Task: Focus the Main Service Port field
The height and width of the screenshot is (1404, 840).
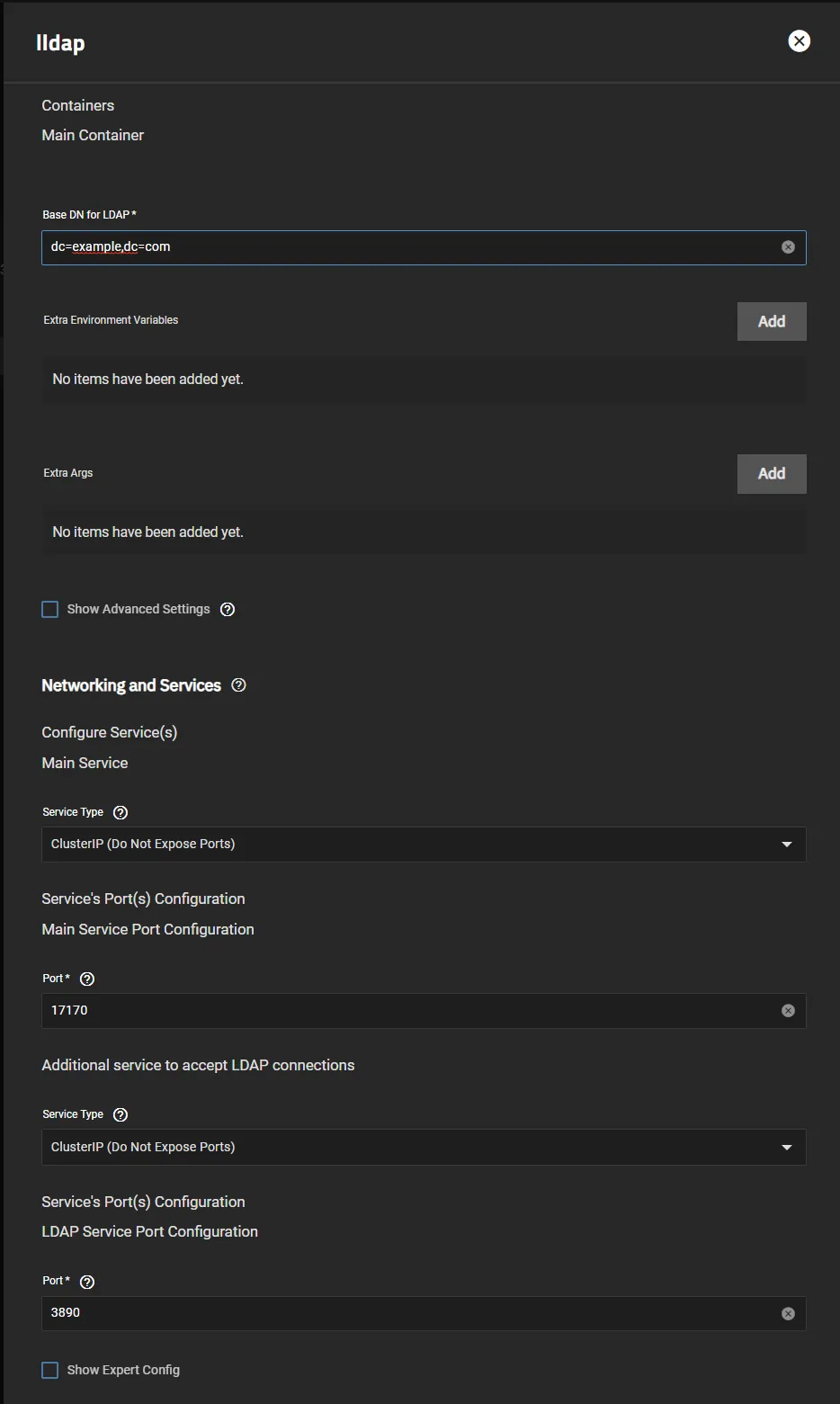Action: coord(405,1011)
